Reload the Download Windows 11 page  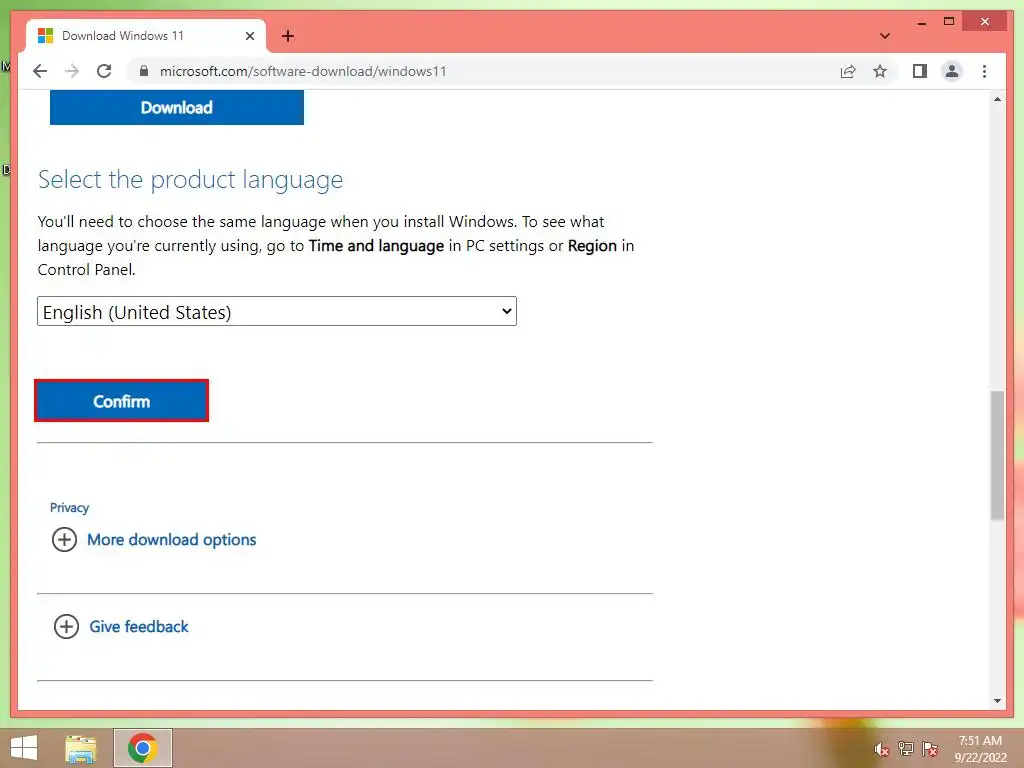pos(104,71)
